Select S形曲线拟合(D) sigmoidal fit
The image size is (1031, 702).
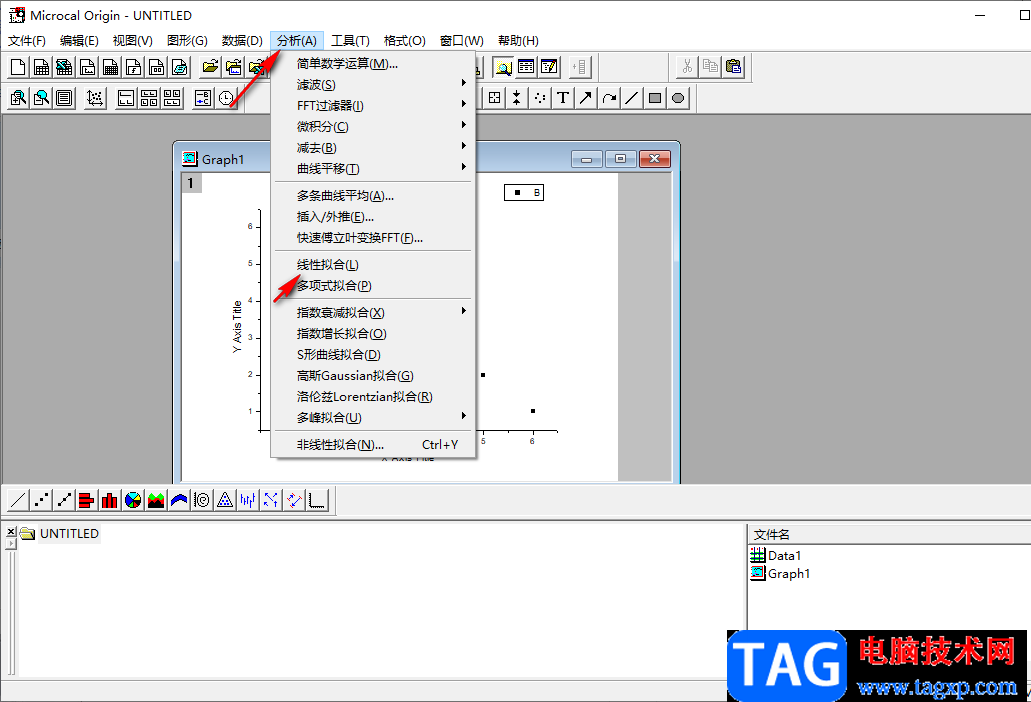[373, 355]
